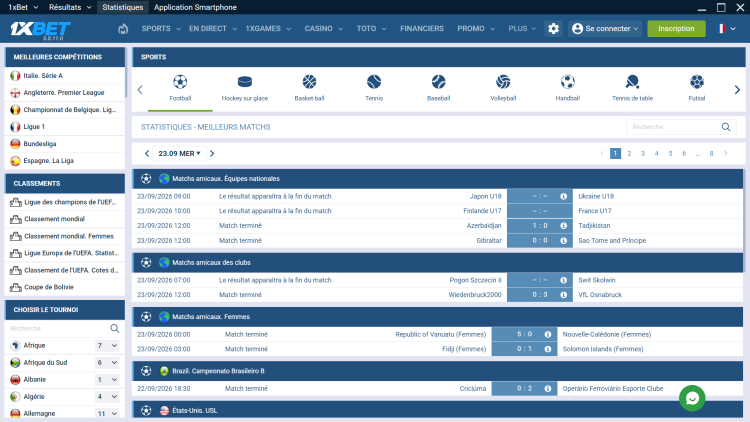This screenshot has width=750, height=422.
Task: Open the Tennis de table category
Action: click(x=632, y=88)
